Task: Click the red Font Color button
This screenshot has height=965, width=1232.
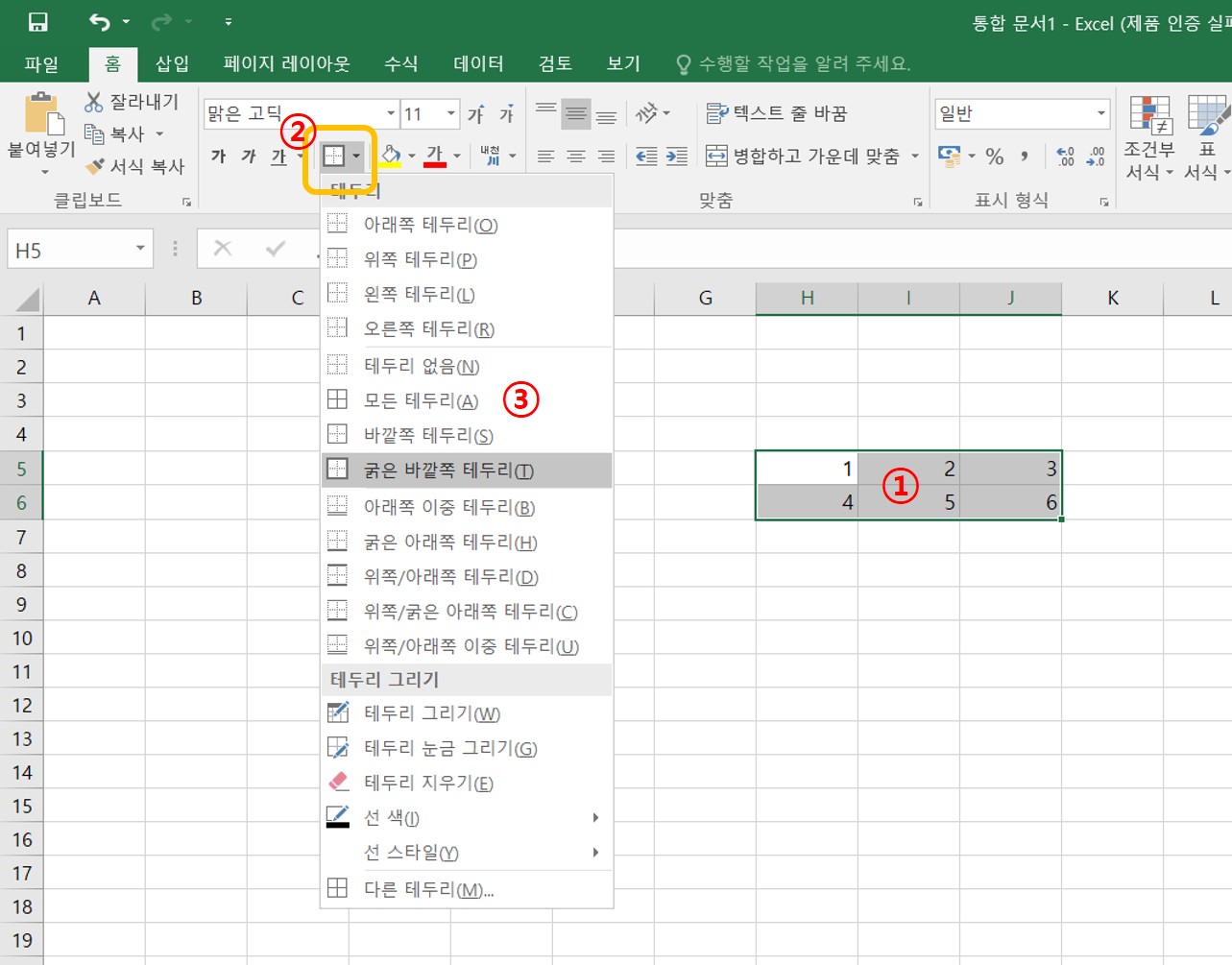Action: tap(435, 156)
